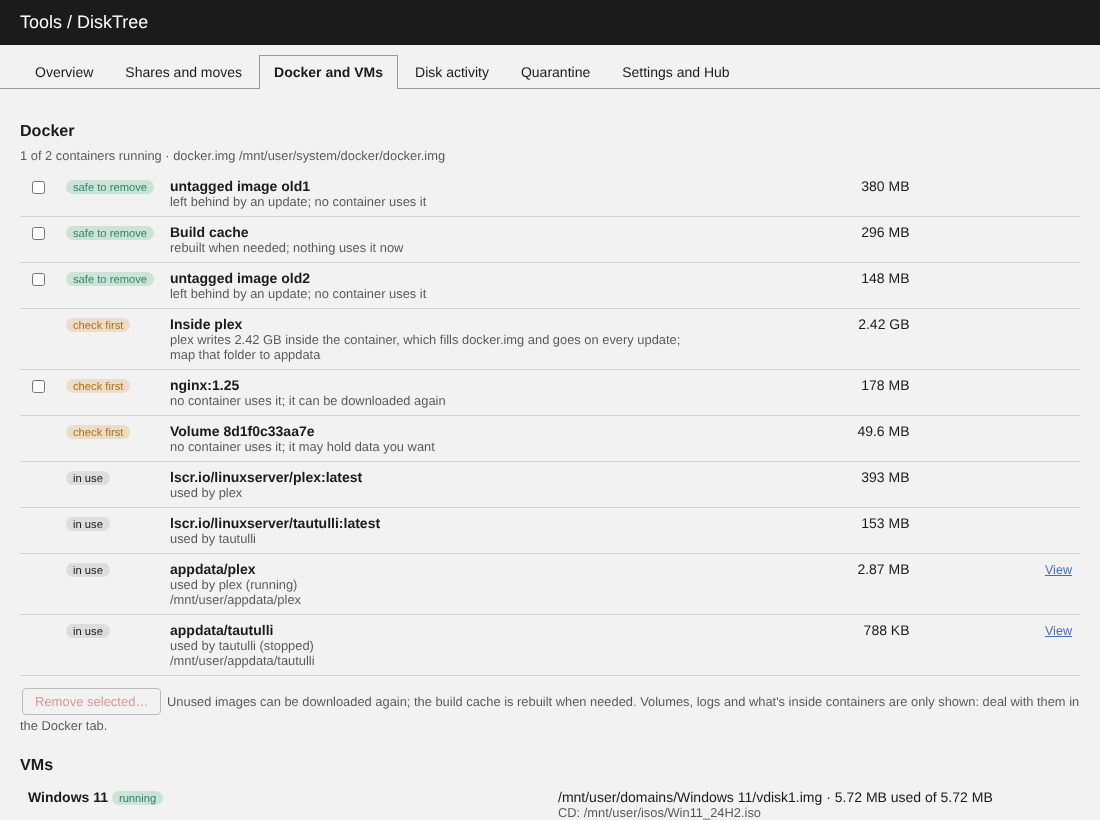Click the check first badge for Inside plex
Viewport: 1100px width, 820px height.
(x=98, y=325)
